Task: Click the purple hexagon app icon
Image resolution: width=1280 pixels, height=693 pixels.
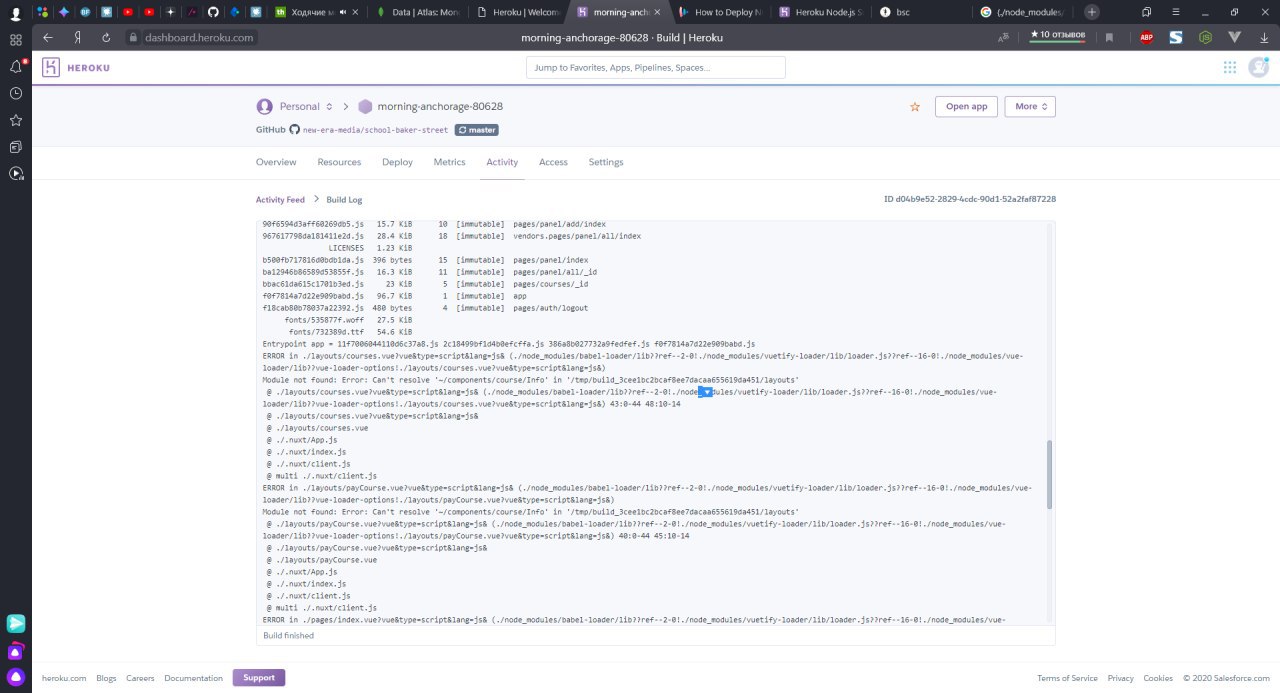Action: point(365,106)
